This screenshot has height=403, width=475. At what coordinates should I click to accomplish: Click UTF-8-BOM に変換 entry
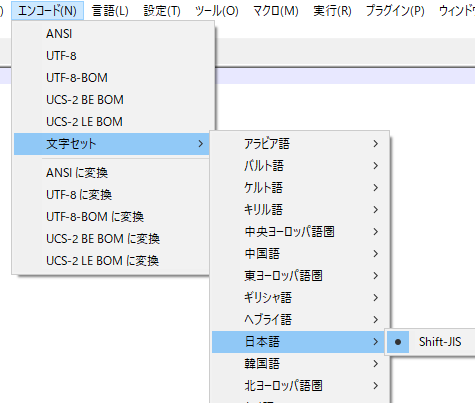pos(112,217)
